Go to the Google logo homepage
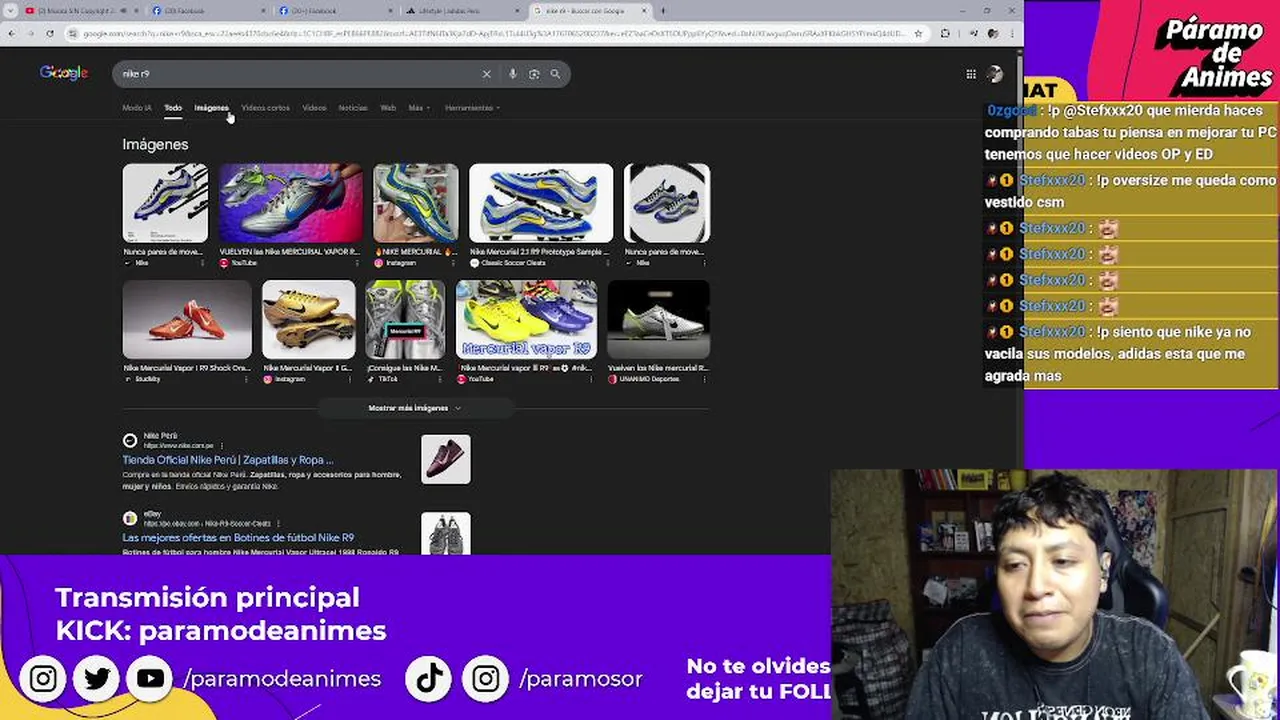This screenshot has height=720, width=1280. tap(64, 73)
